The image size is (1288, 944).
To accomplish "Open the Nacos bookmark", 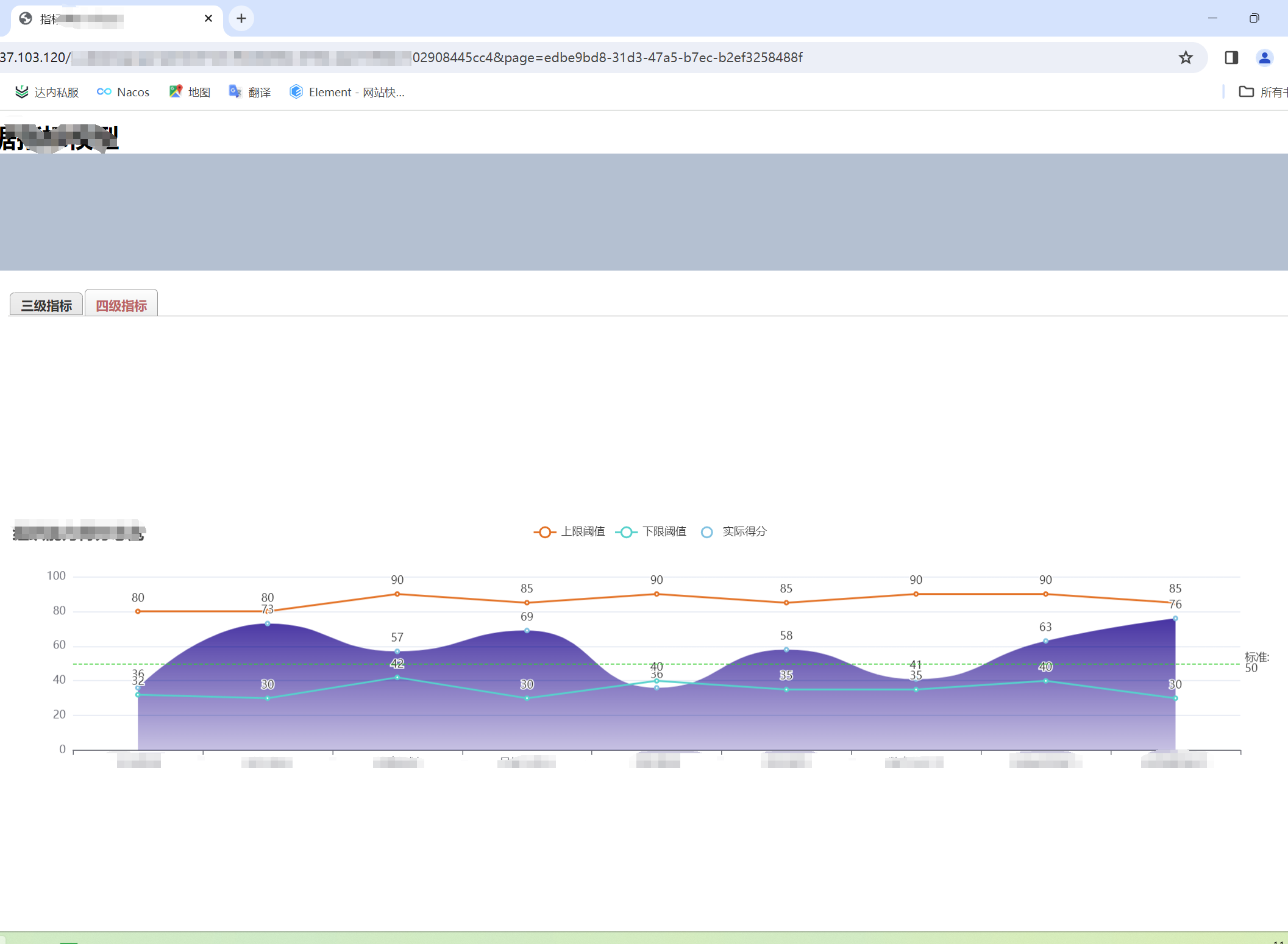I will pos(123,92).
